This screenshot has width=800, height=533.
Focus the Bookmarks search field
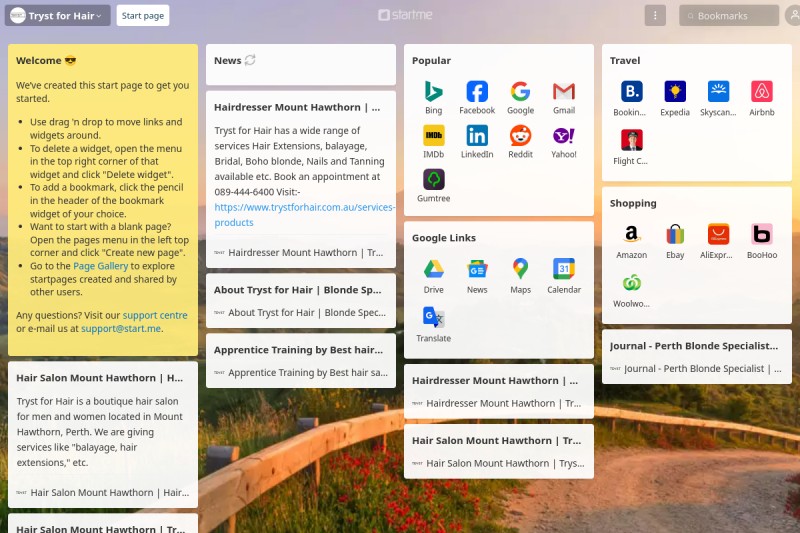729,16
